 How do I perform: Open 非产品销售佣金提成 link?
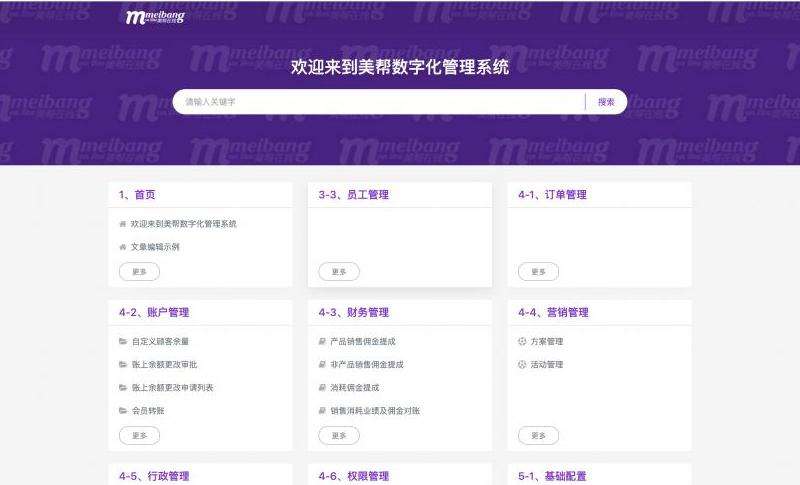click(x=367, y=365)
